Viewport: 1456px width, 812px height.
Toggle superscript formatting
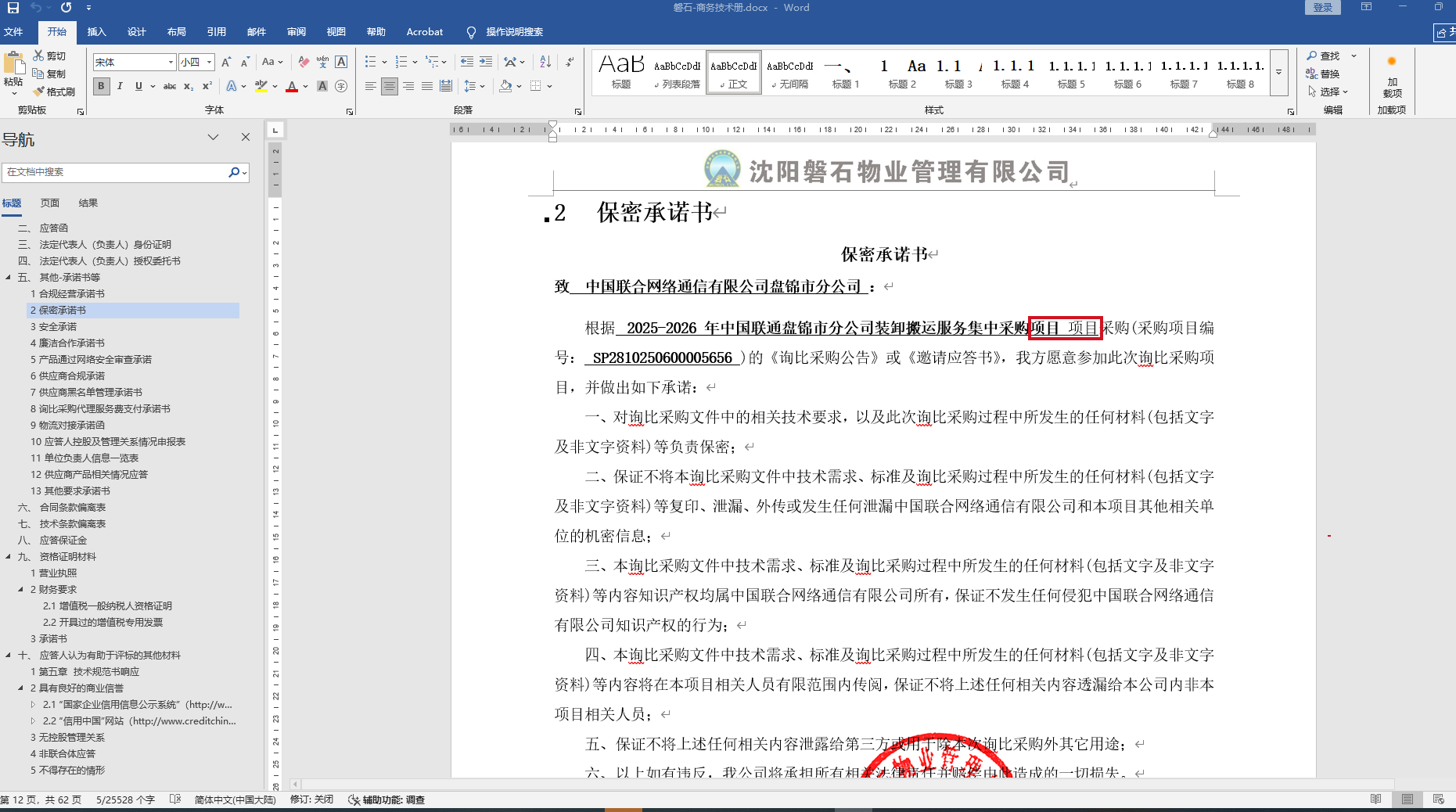[x=207, y=86]
